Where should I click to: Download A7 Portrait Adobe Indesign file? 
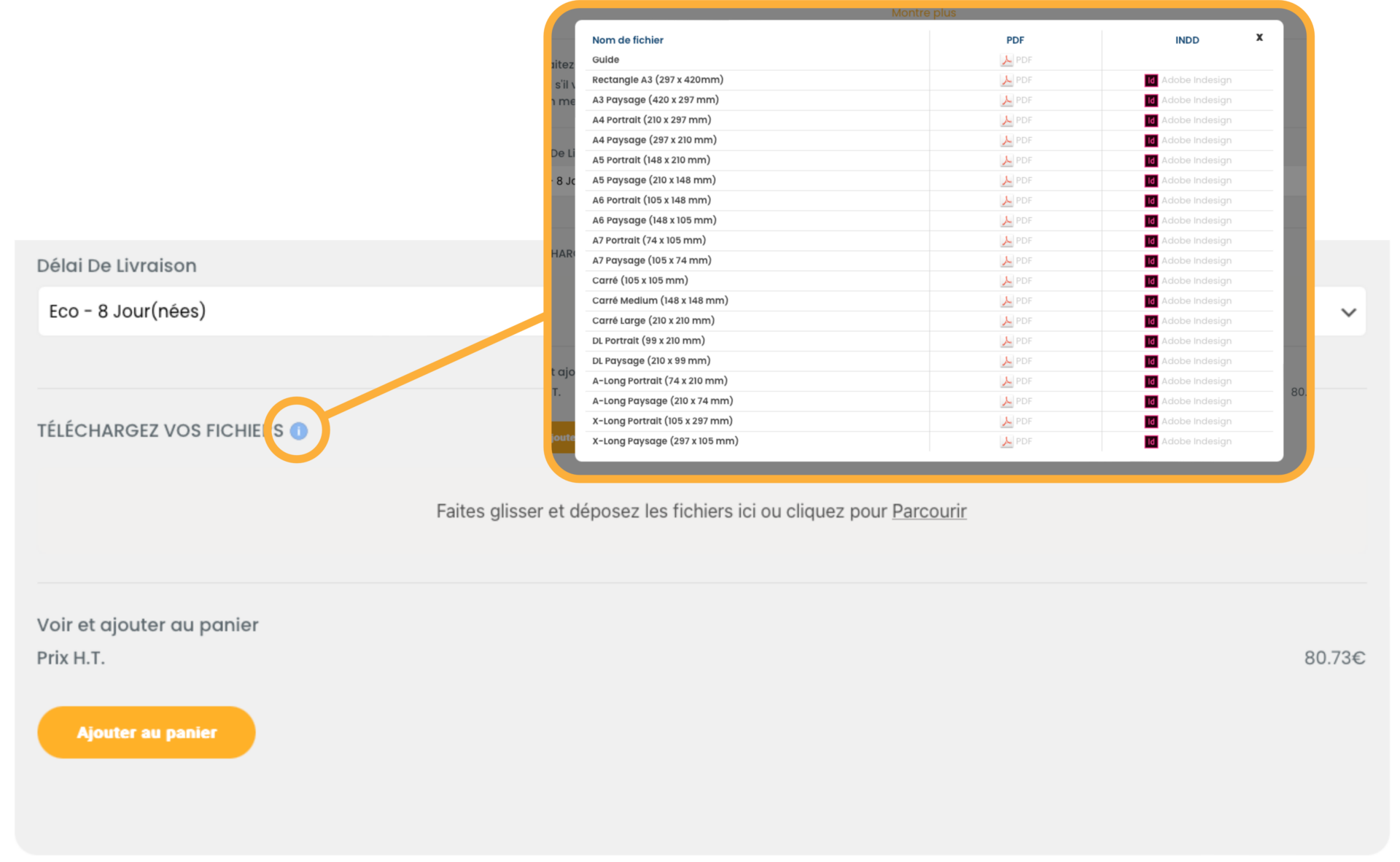pyautogui.click(x=1188, y=241)
